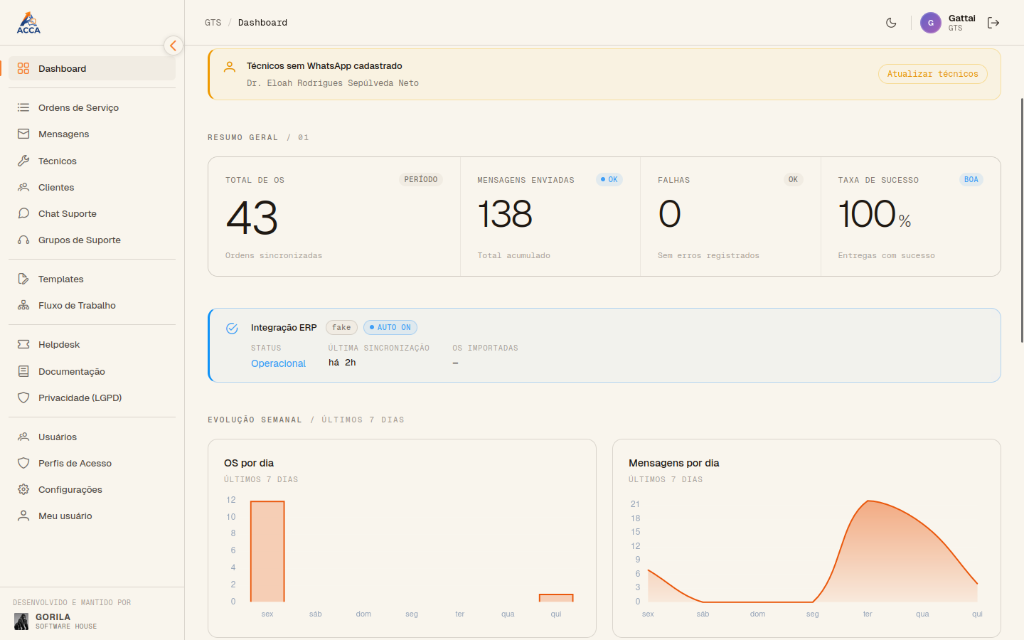Open Helpdesk page

click(92, 344)
